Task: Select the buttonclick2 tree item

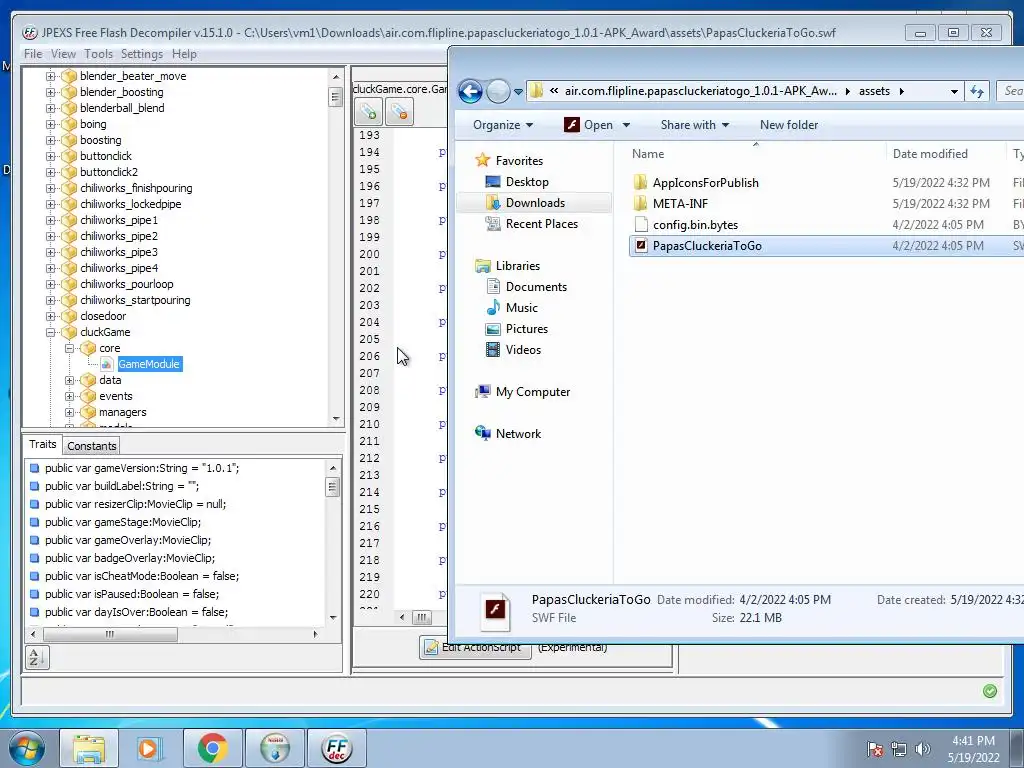Action: coord(109,172)
